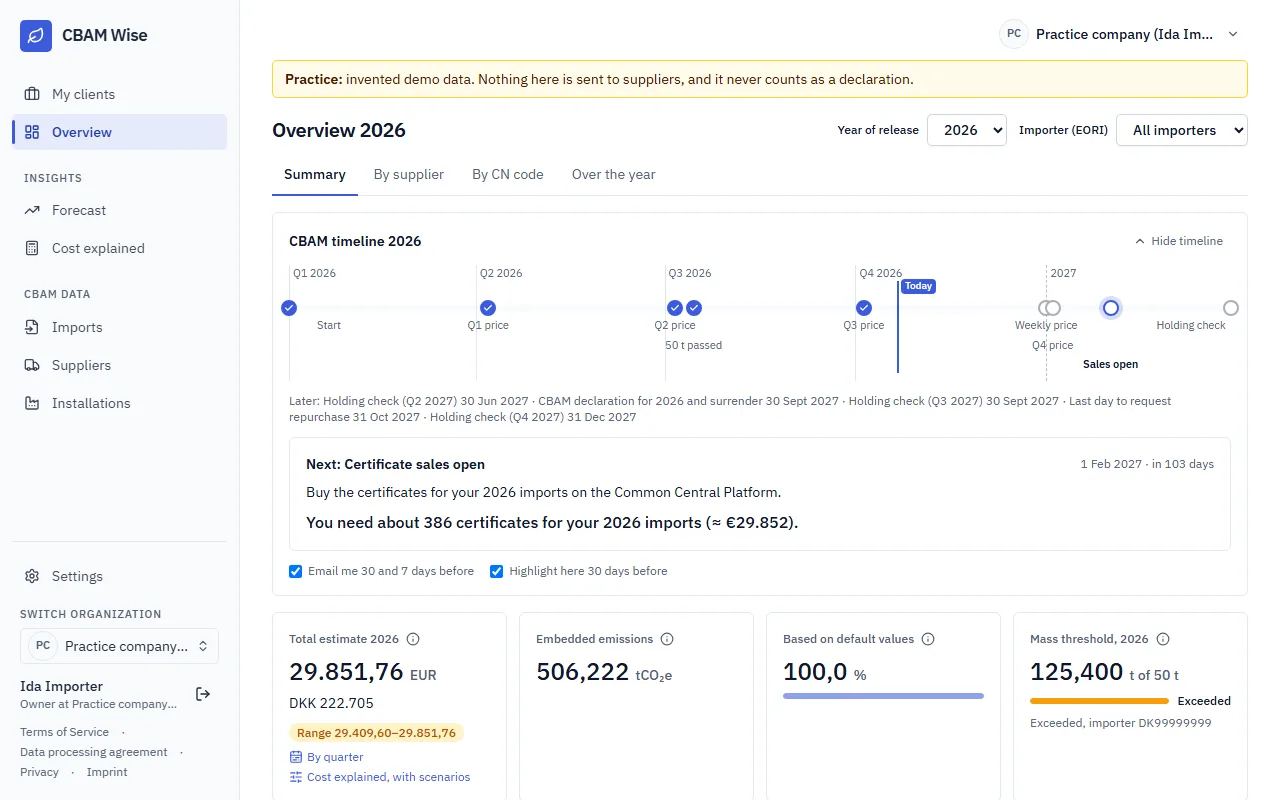Click the briefcase icon beside My clients
Image resolution: width=1280 pixels, height=800 pixels.
pyautogui.click(x=32, y=94)
